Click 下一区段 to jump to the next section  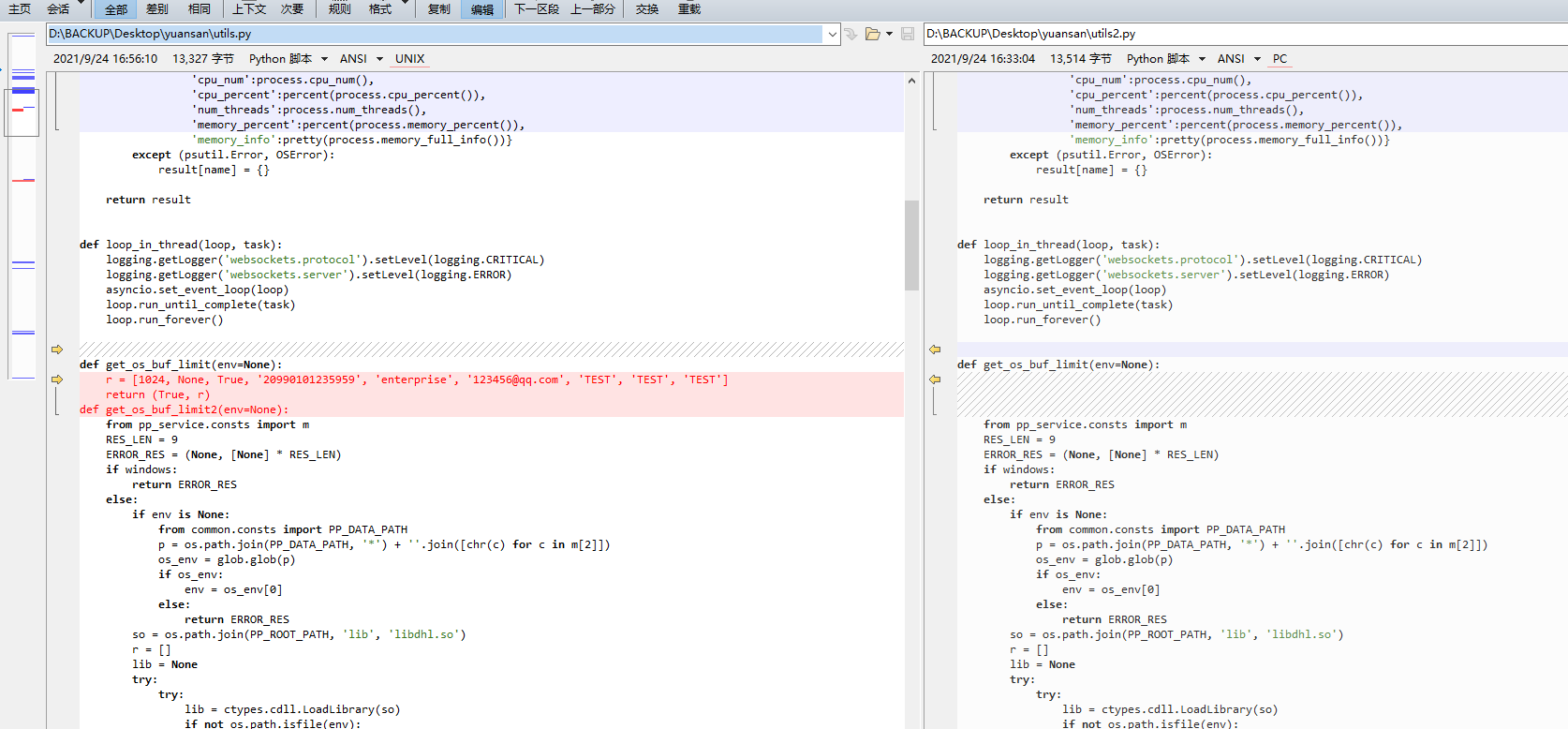point(537,9)
